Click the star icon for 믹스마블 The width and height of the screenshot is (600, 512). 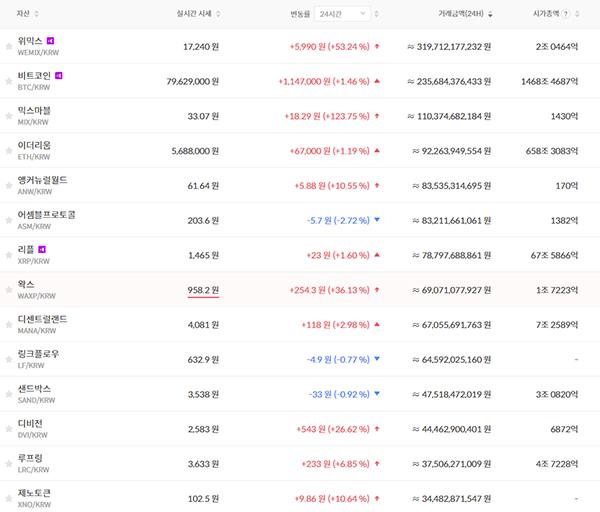tap(9, 116)
